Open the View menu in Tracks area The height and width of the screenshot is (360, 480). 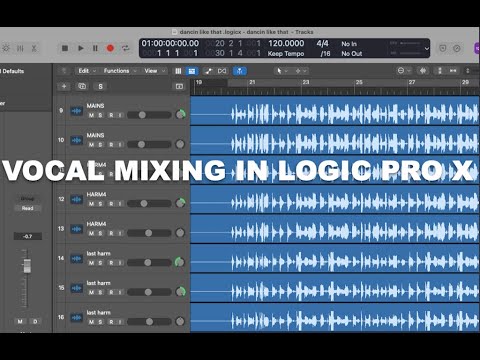click(x=155, y=71)
